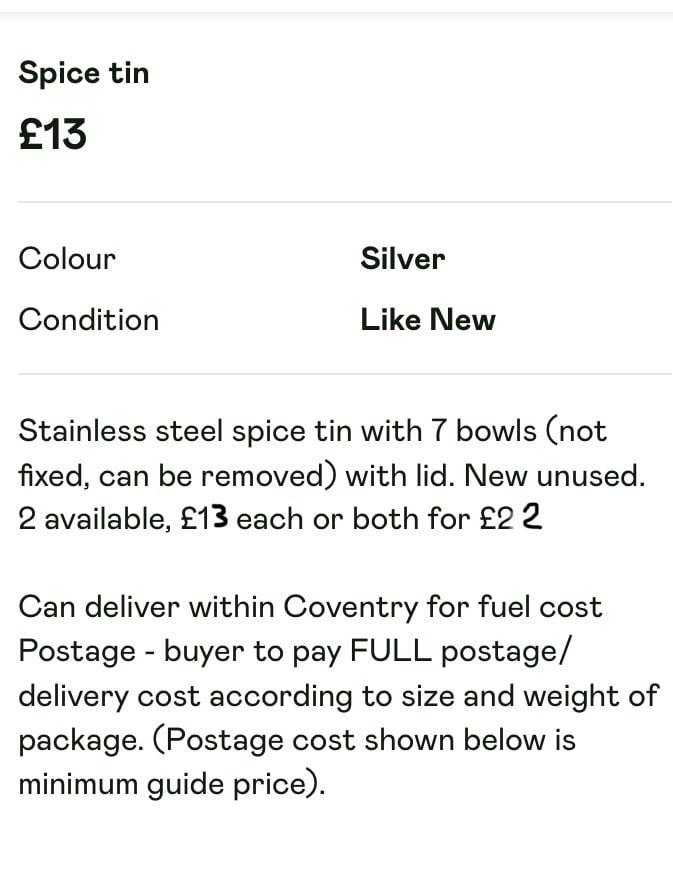
Task: Click the 'minimum guide price).' closing text
Action: (172, 785)
